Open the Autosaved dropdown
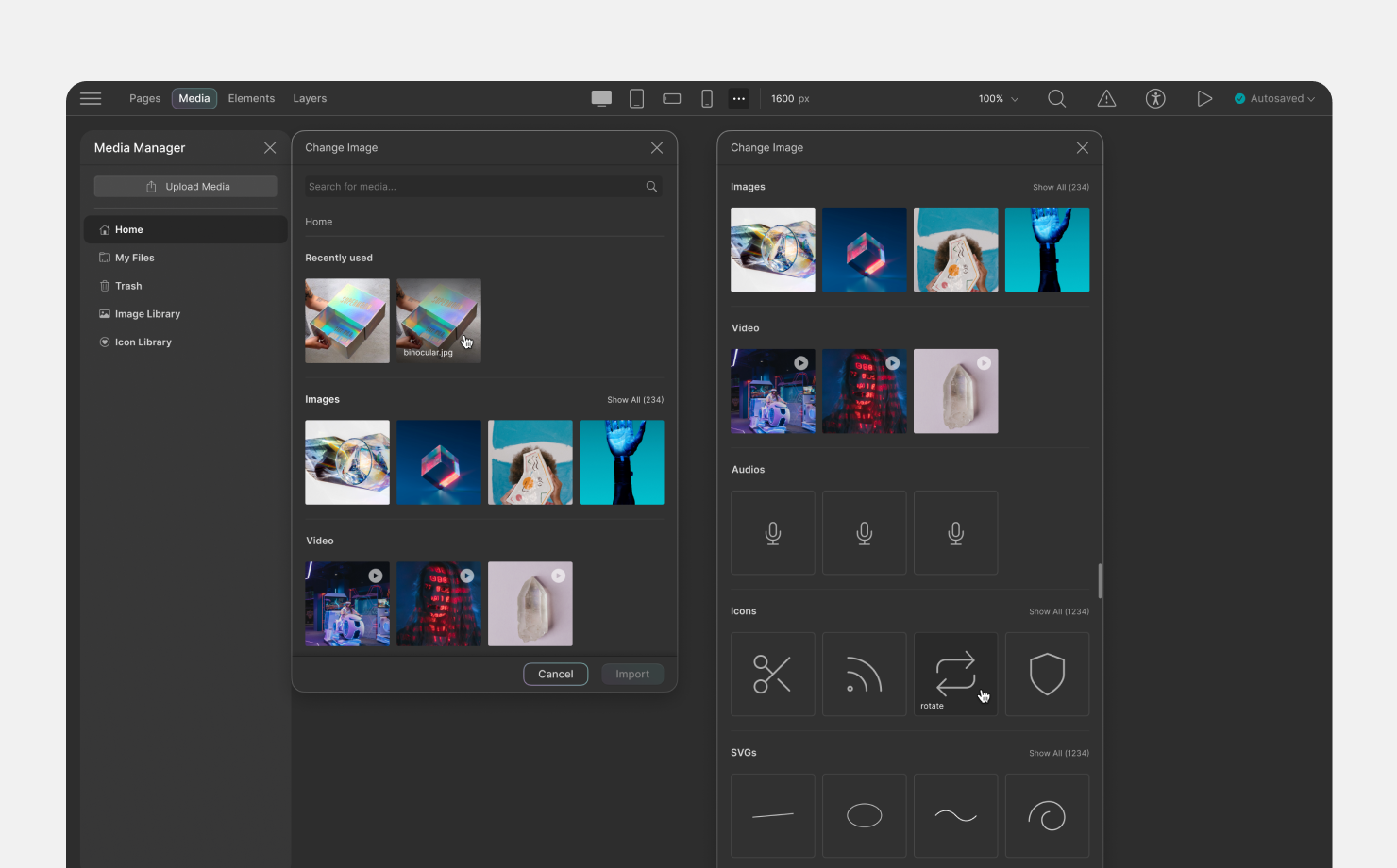This screenshot has height=868, width=1397. click(1275, 98)
